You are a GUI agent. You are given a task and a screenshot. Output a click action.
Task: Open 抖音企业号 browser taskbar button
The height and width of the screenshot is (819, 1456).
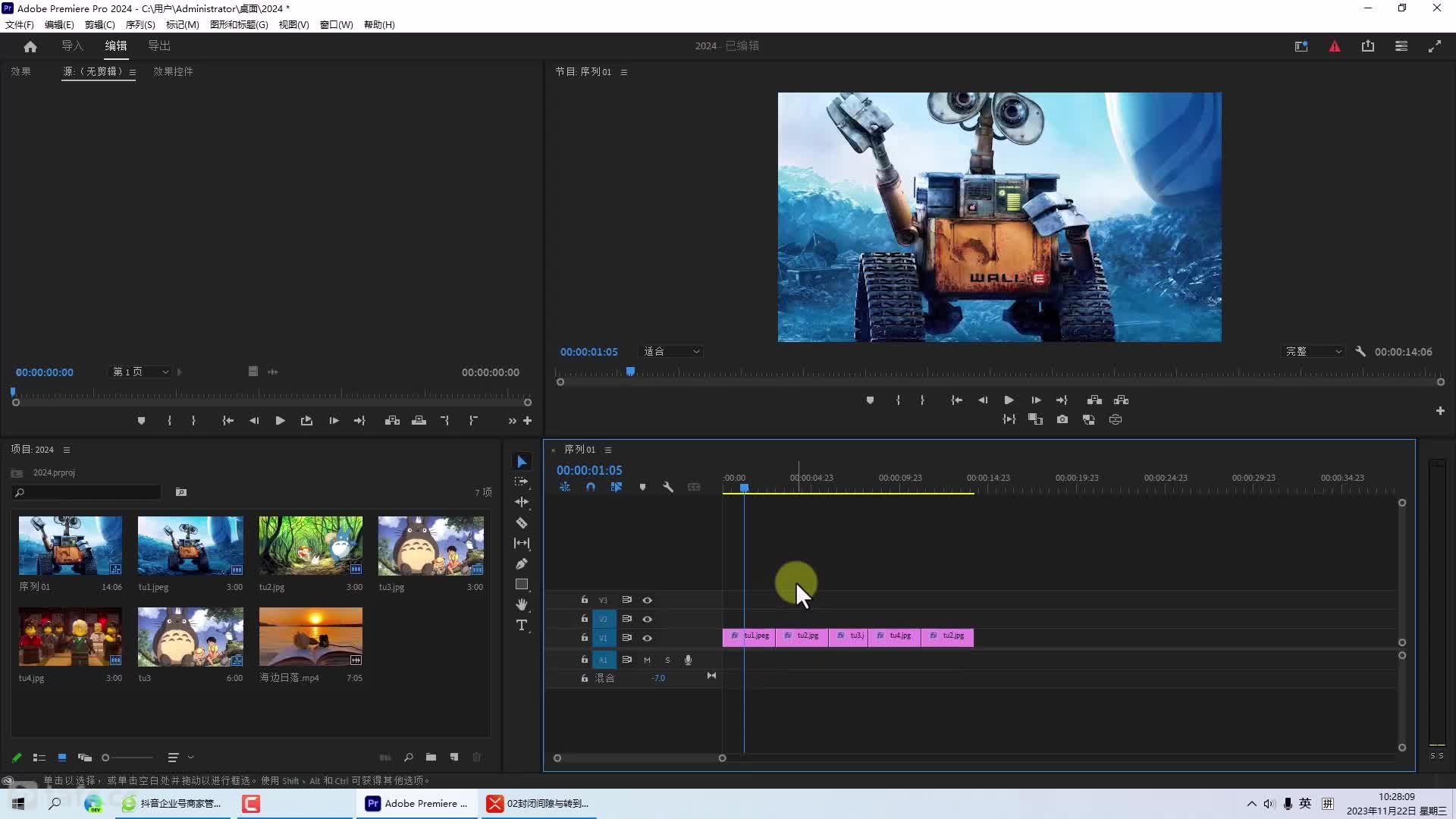(x=173, y=803)
